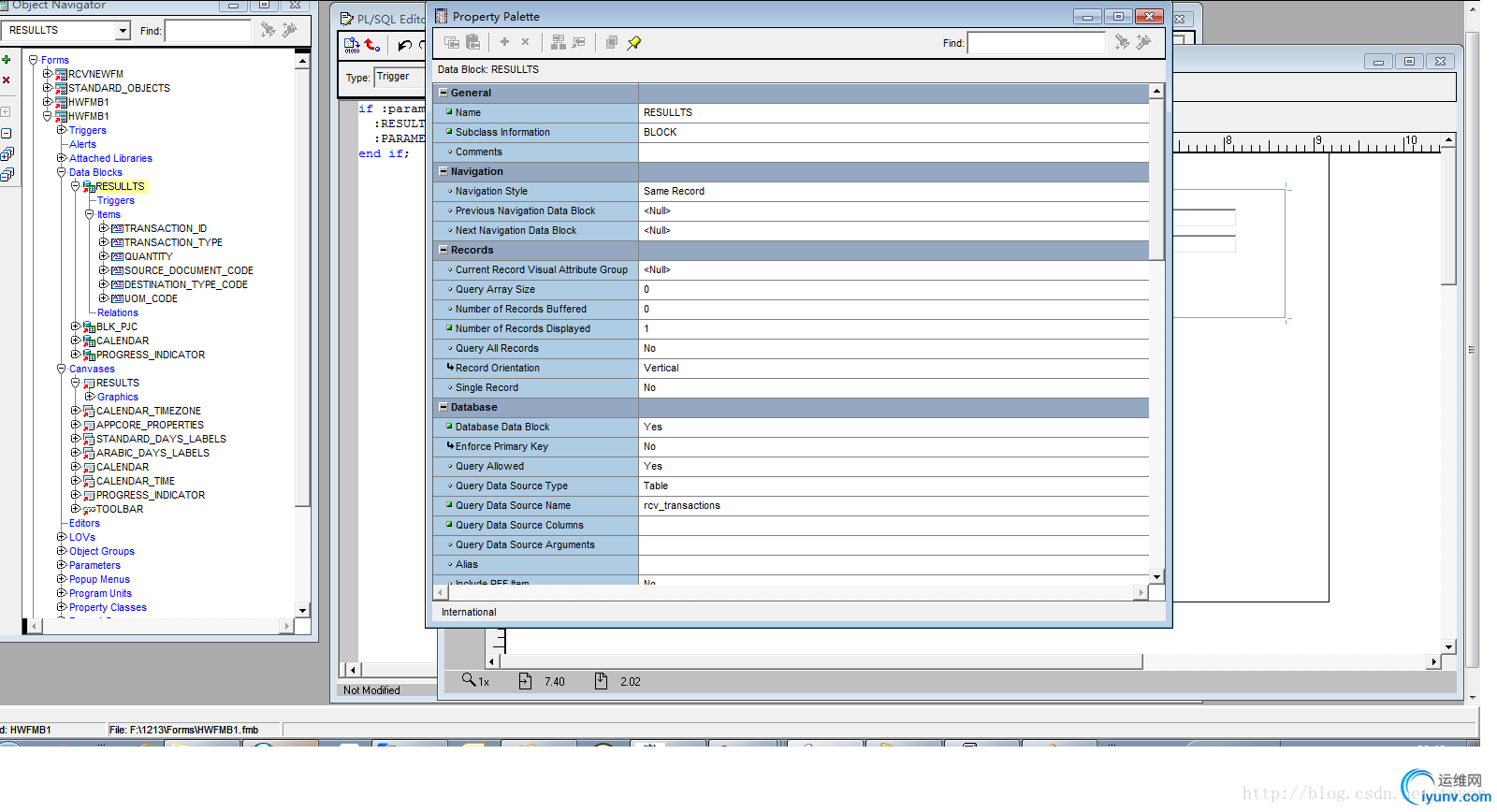Screen dimensions: 1497x812
Task: Click the Find field in Property Palette
Action: click(x=1036, y=43)
